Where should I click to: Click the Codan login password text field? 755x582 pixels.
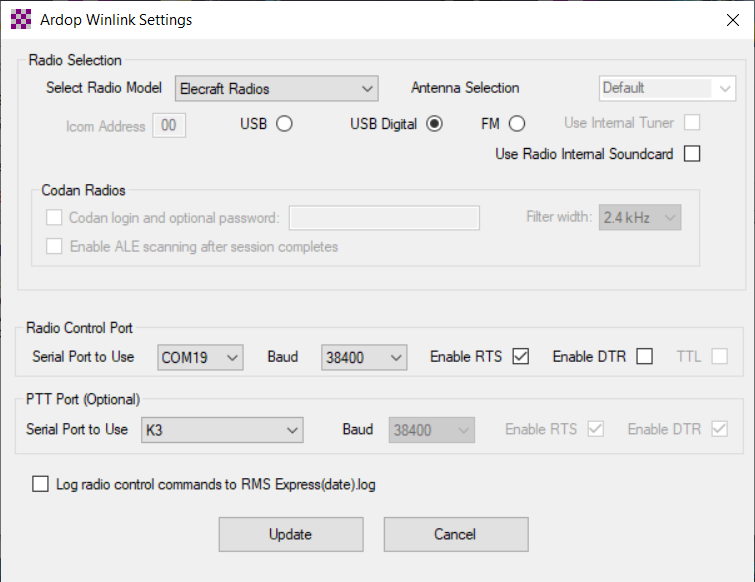384,218
